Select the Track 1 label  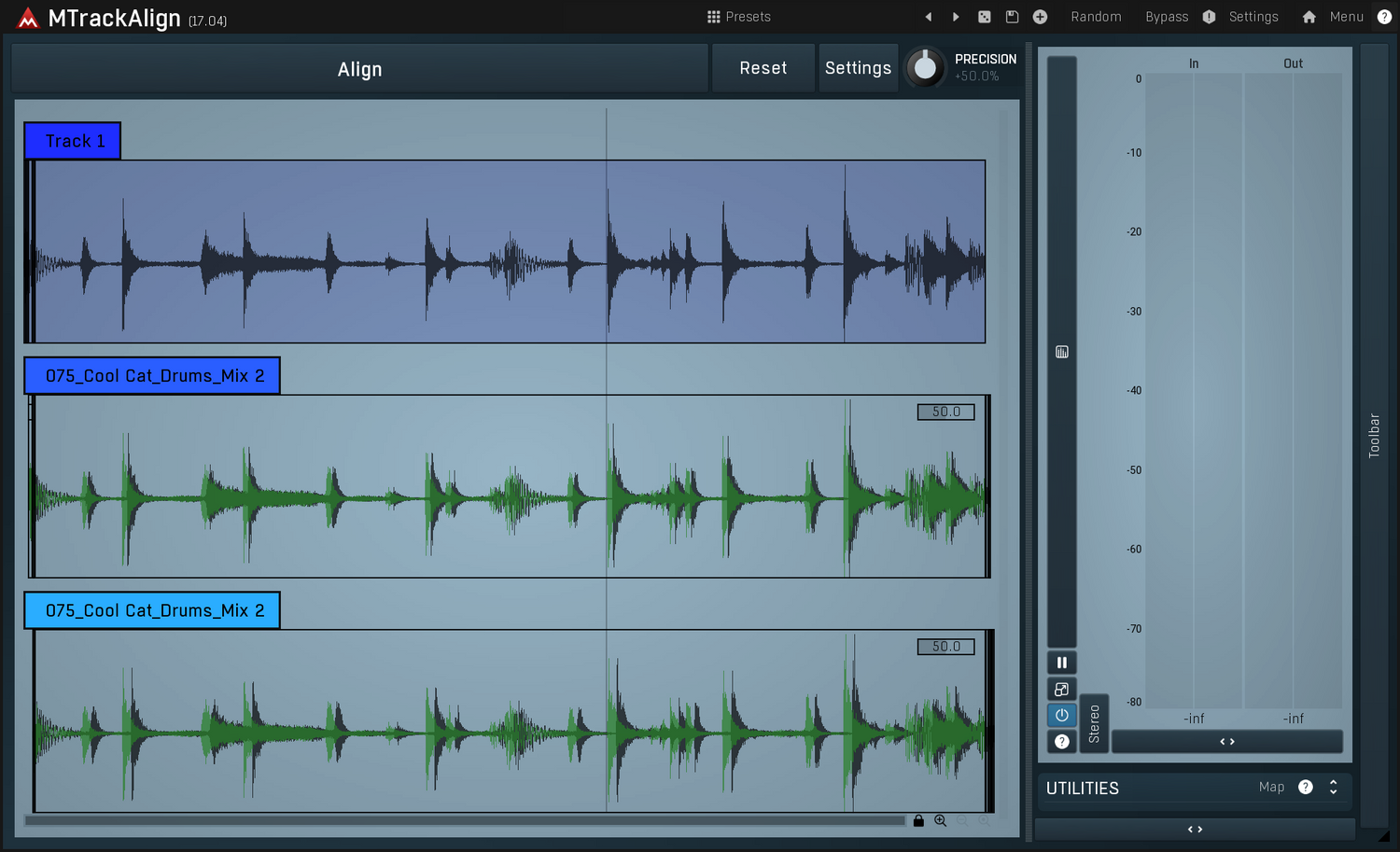pos(73,141)
